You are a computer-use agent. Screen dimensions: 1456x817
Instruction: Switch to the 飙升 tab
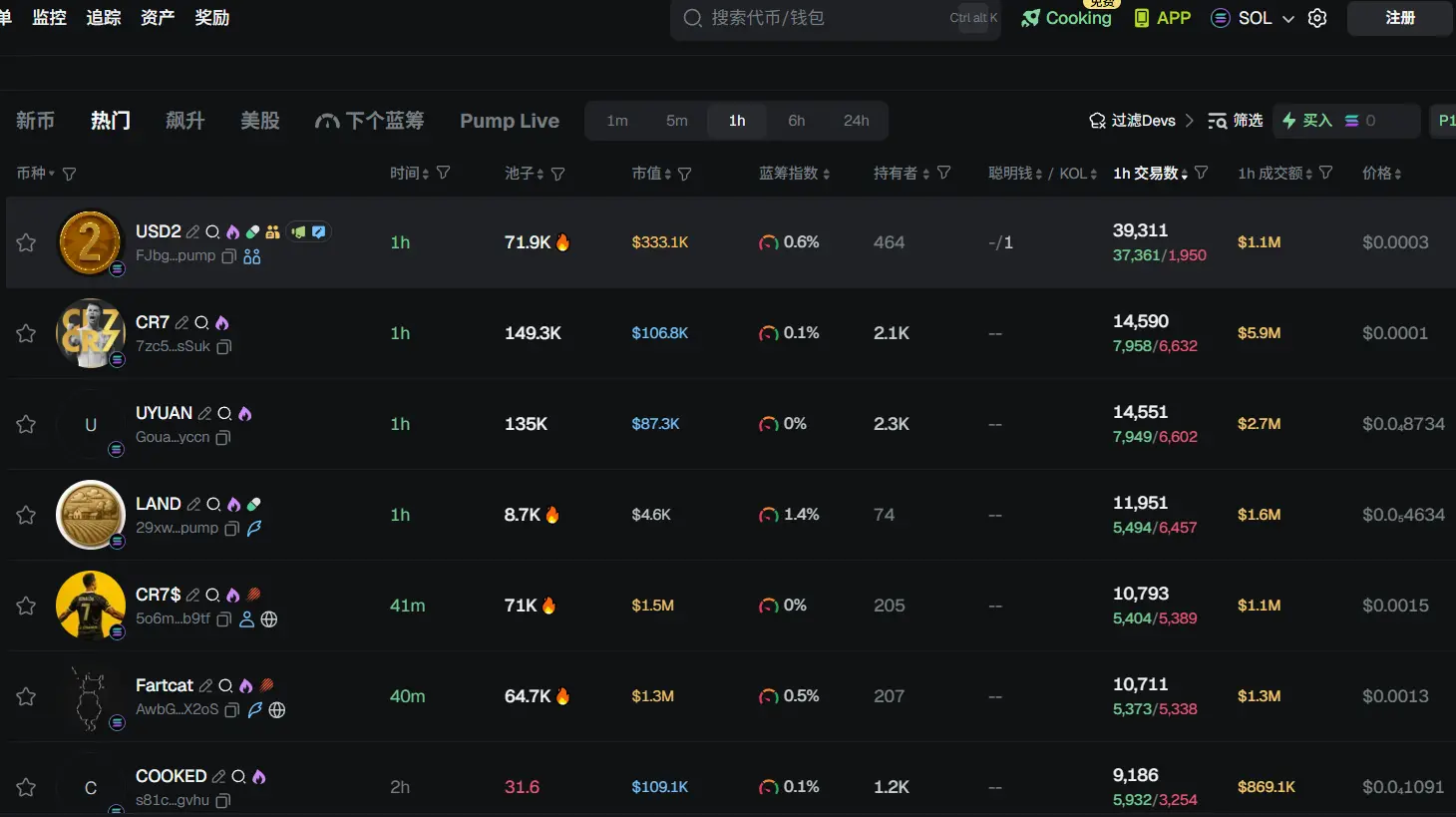[184, 121]
